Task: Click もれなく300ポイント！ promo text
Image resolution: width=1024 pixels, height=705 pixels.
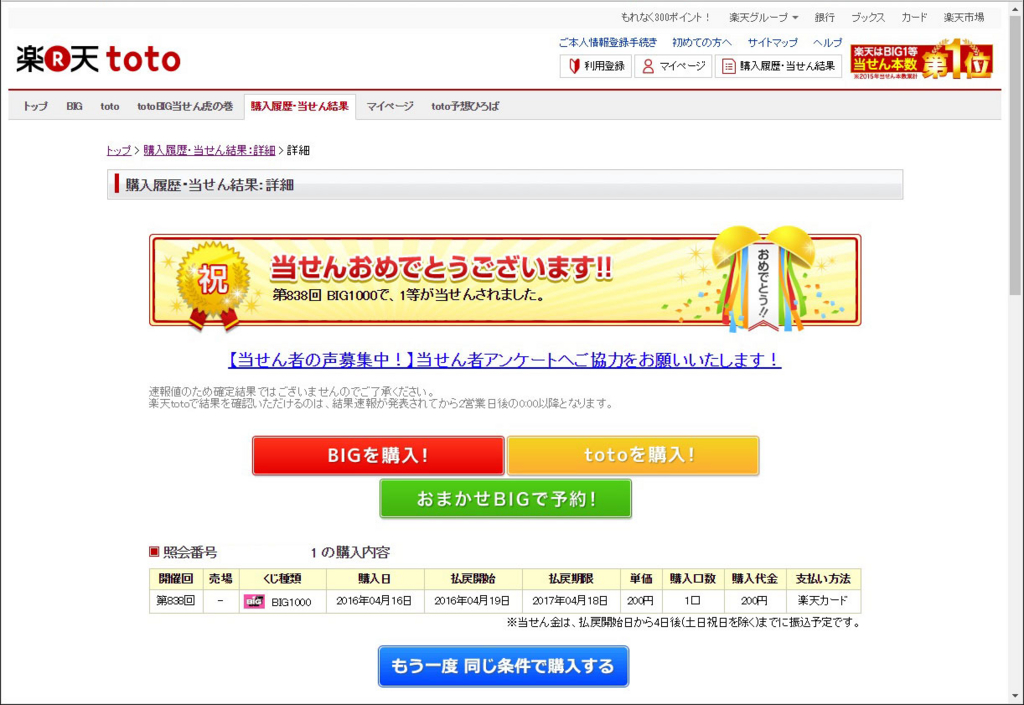Action: coord(665,18)
